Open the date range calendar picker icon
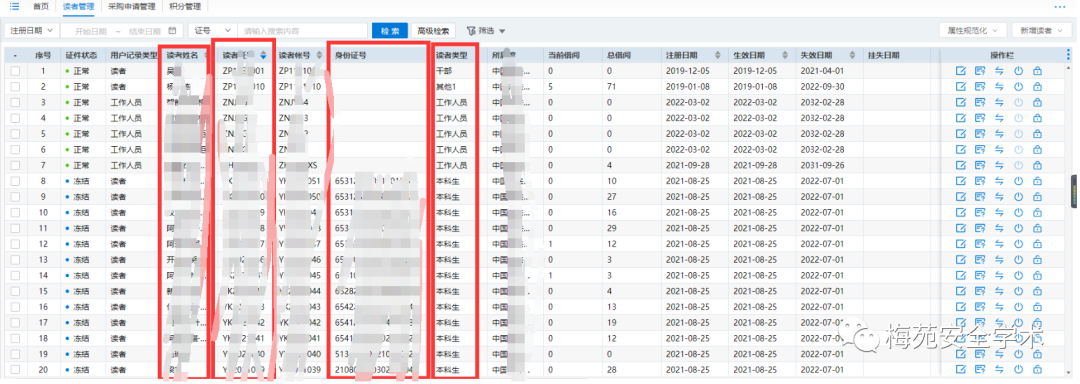The width and height of the screenshot is (1080, 384). [x=172, y=31]
